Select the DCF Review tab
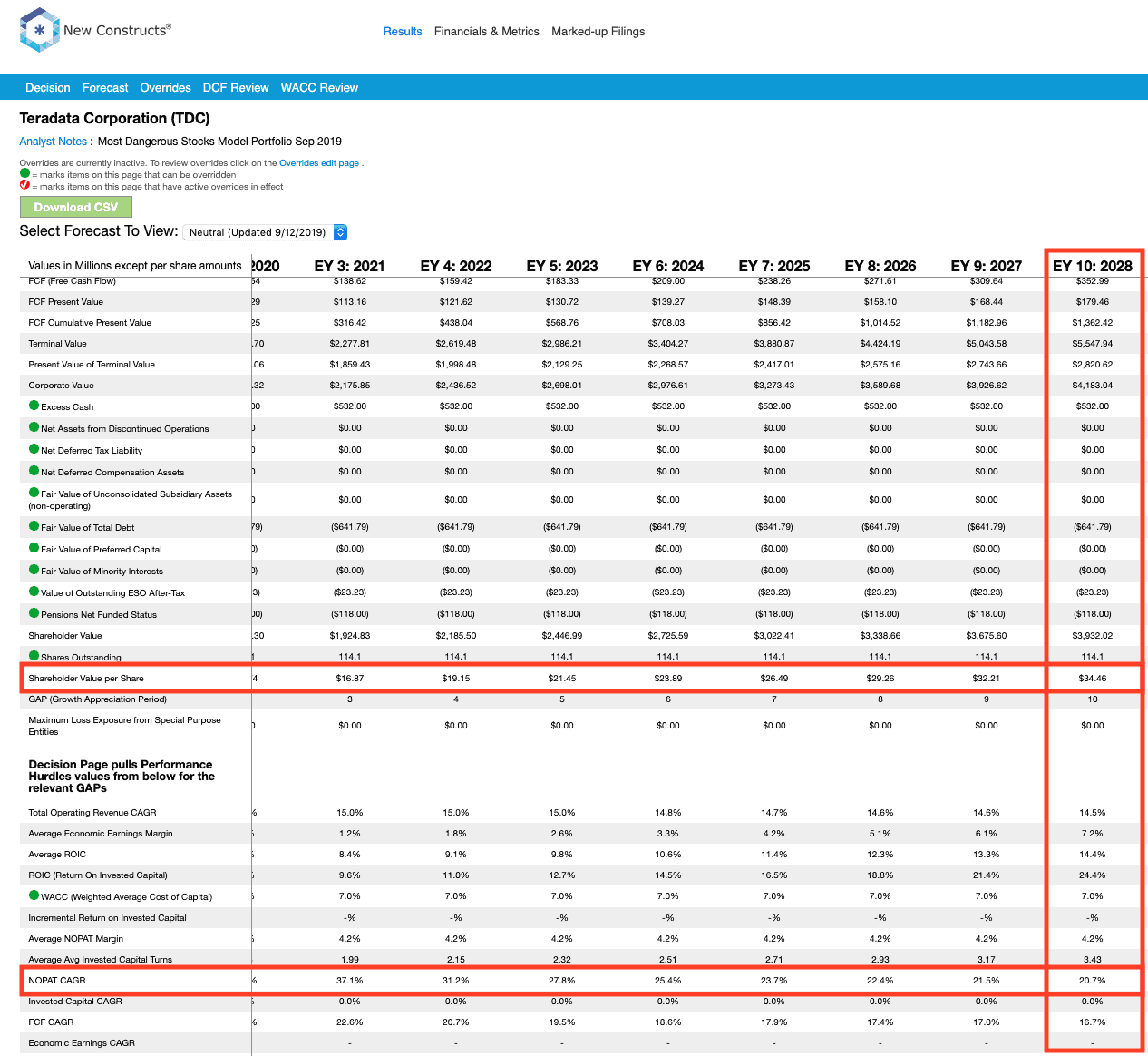This screenshot has width=1148, height=1056. pos(236,88)
